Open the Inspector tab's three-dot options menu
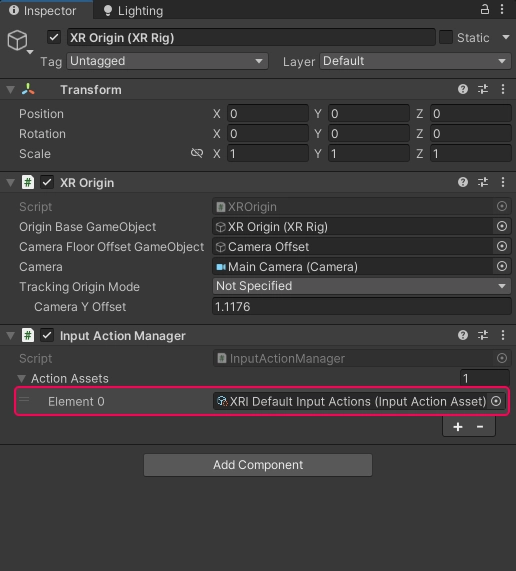Image resolution: width=516 pixels, height=571 pixels. point(502,9)
